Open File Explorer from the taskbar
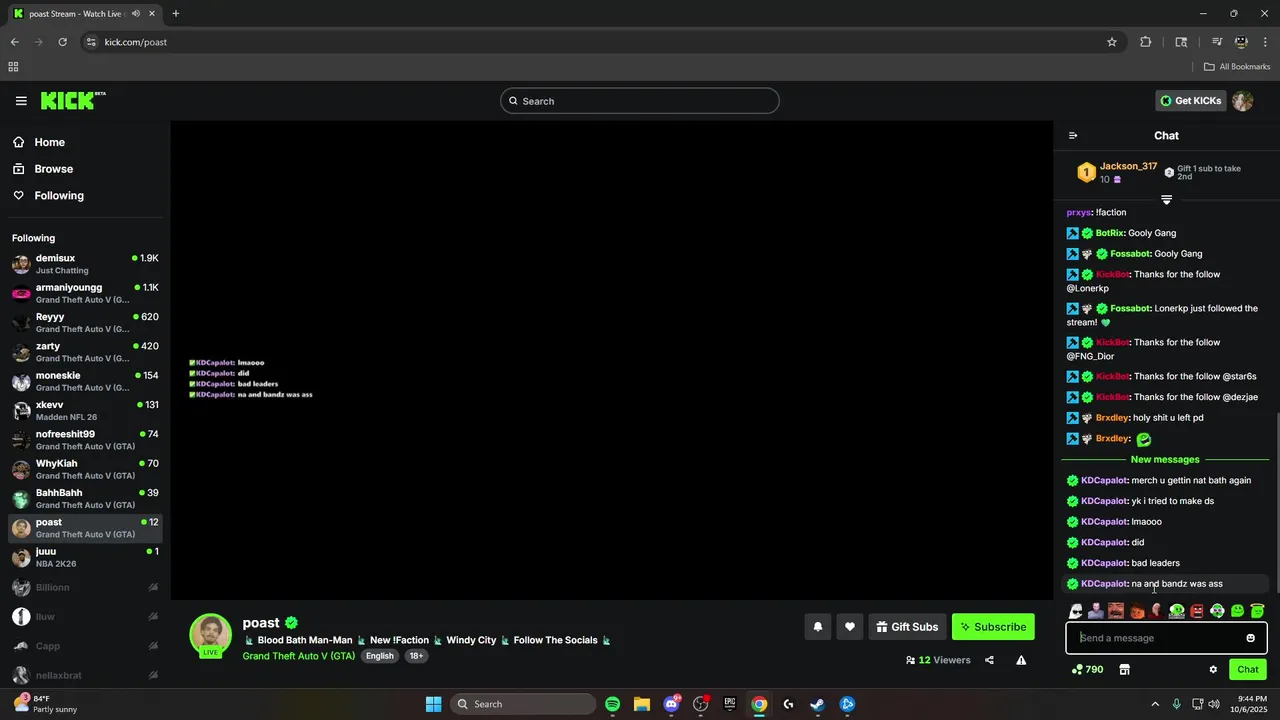 [641, 704]
